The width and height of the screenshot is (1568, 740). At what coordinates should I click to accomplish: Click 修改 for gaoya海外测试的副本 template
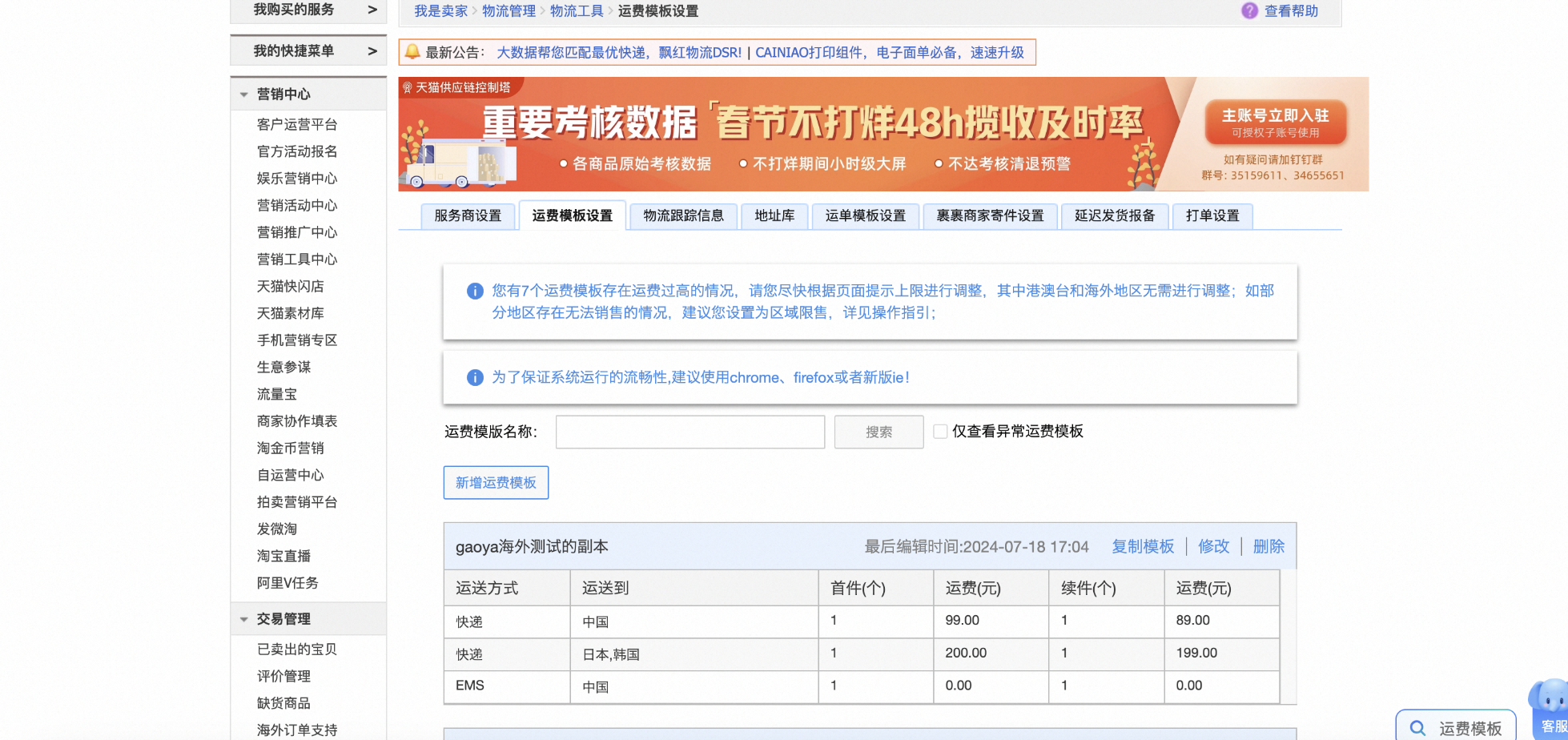pos(1213,546)
